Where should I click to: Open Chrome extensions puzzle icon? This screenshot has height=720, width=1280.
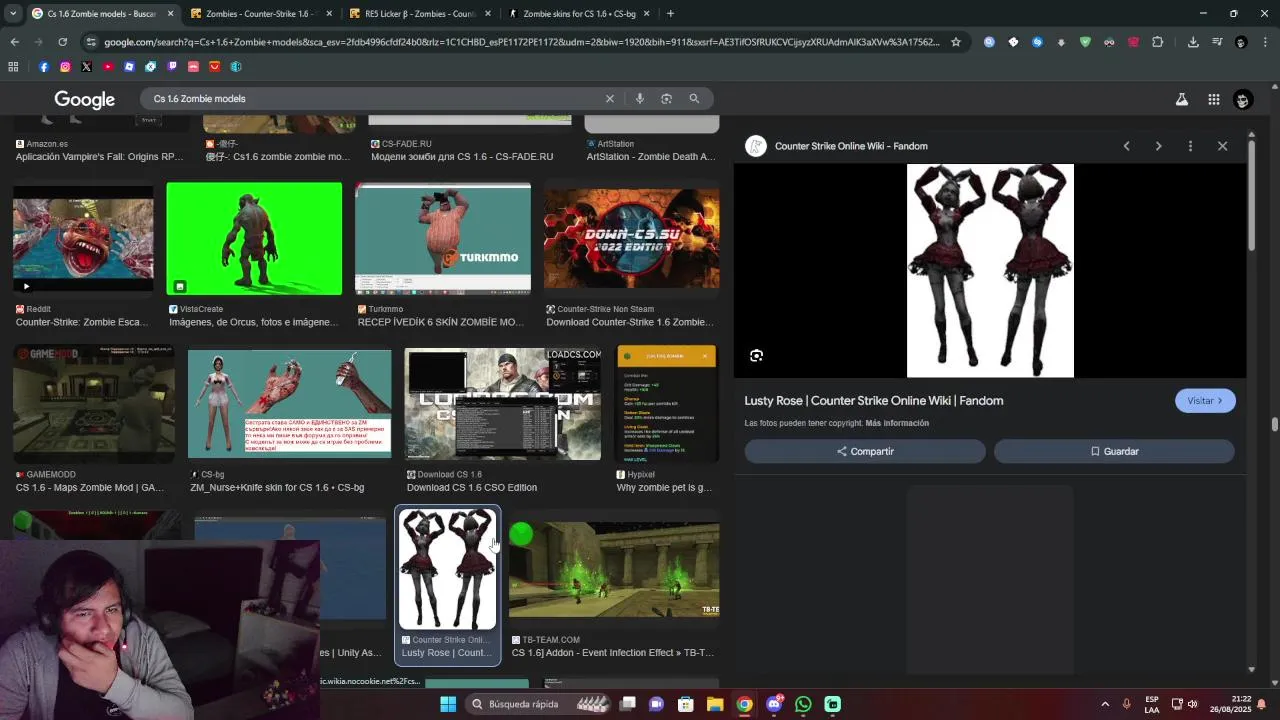click(x=1158, y=42)
